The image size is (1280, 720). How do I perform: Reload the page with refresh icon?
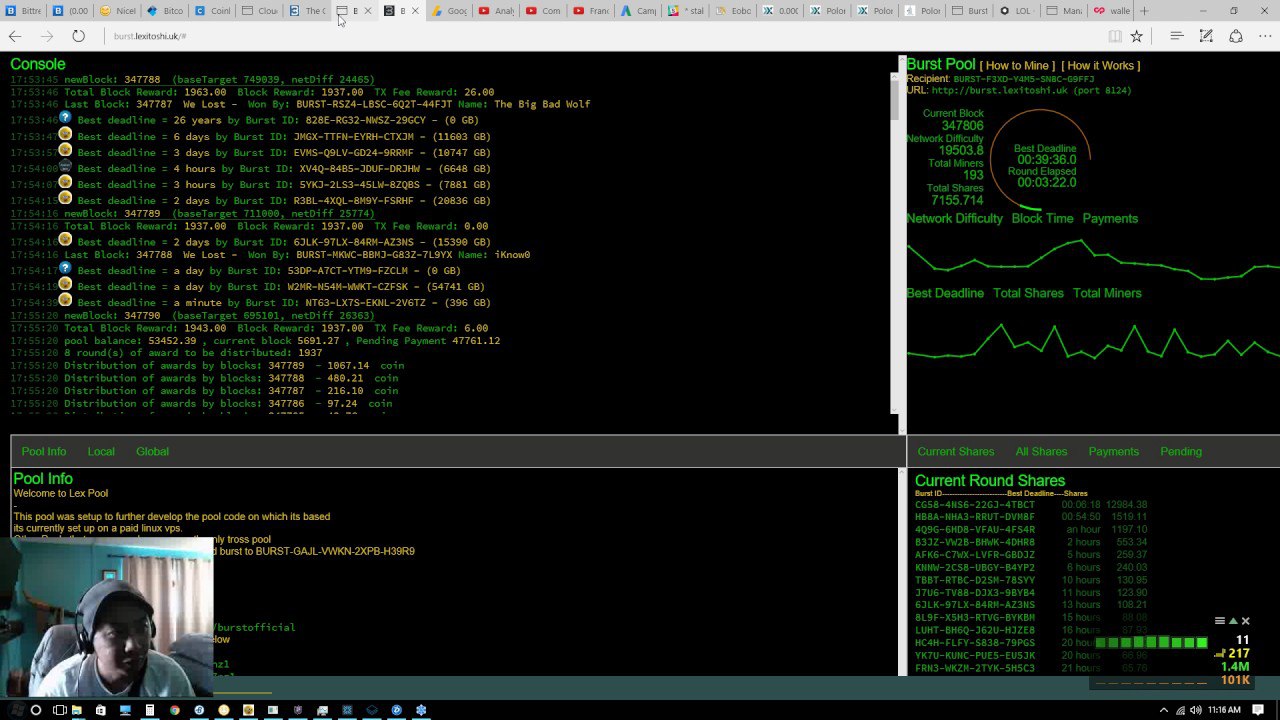click(78, 36)
